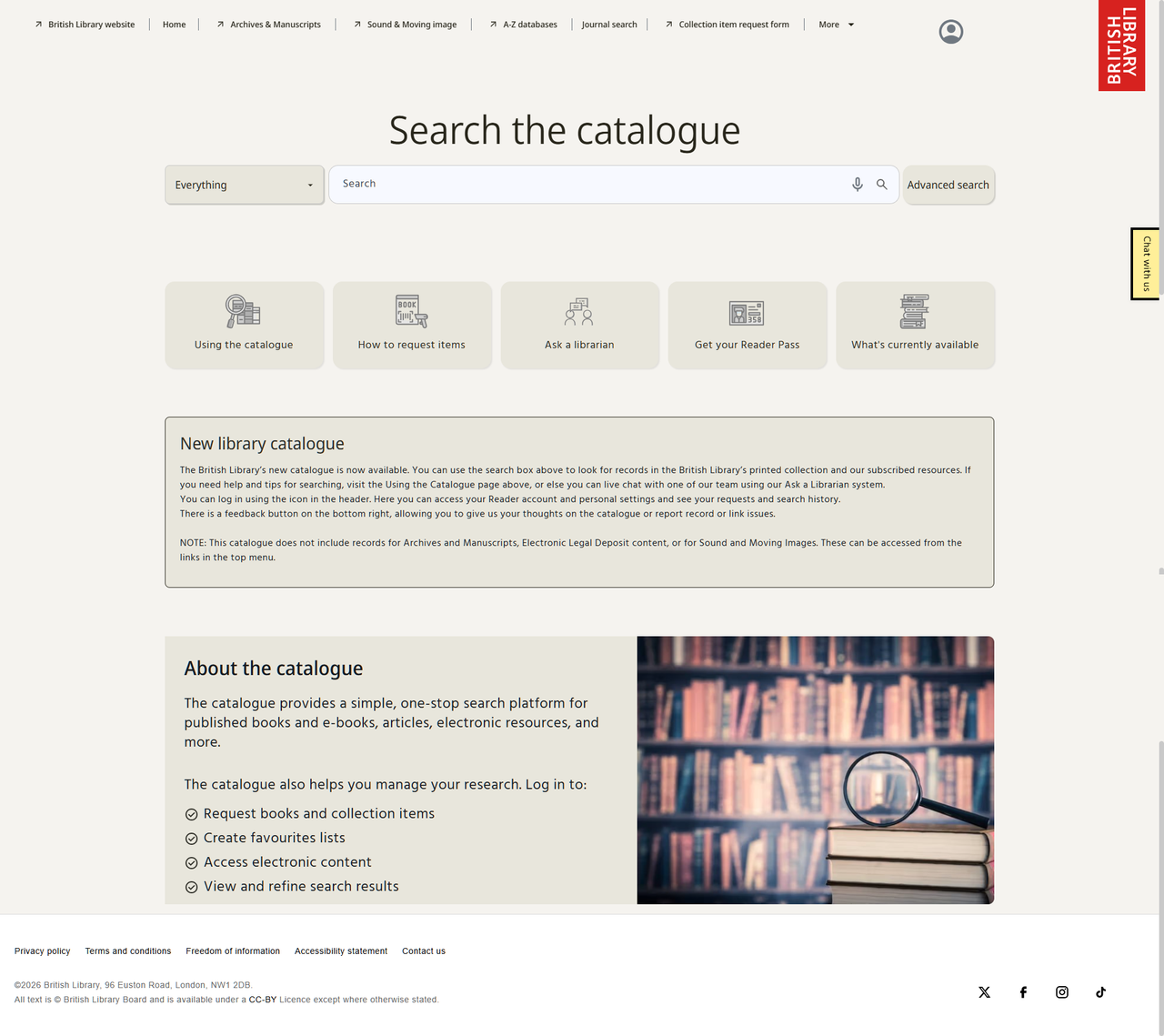1164x1036 pixels.
Task: Activate voice search microphone icon
Action: [x=858, y=185]
